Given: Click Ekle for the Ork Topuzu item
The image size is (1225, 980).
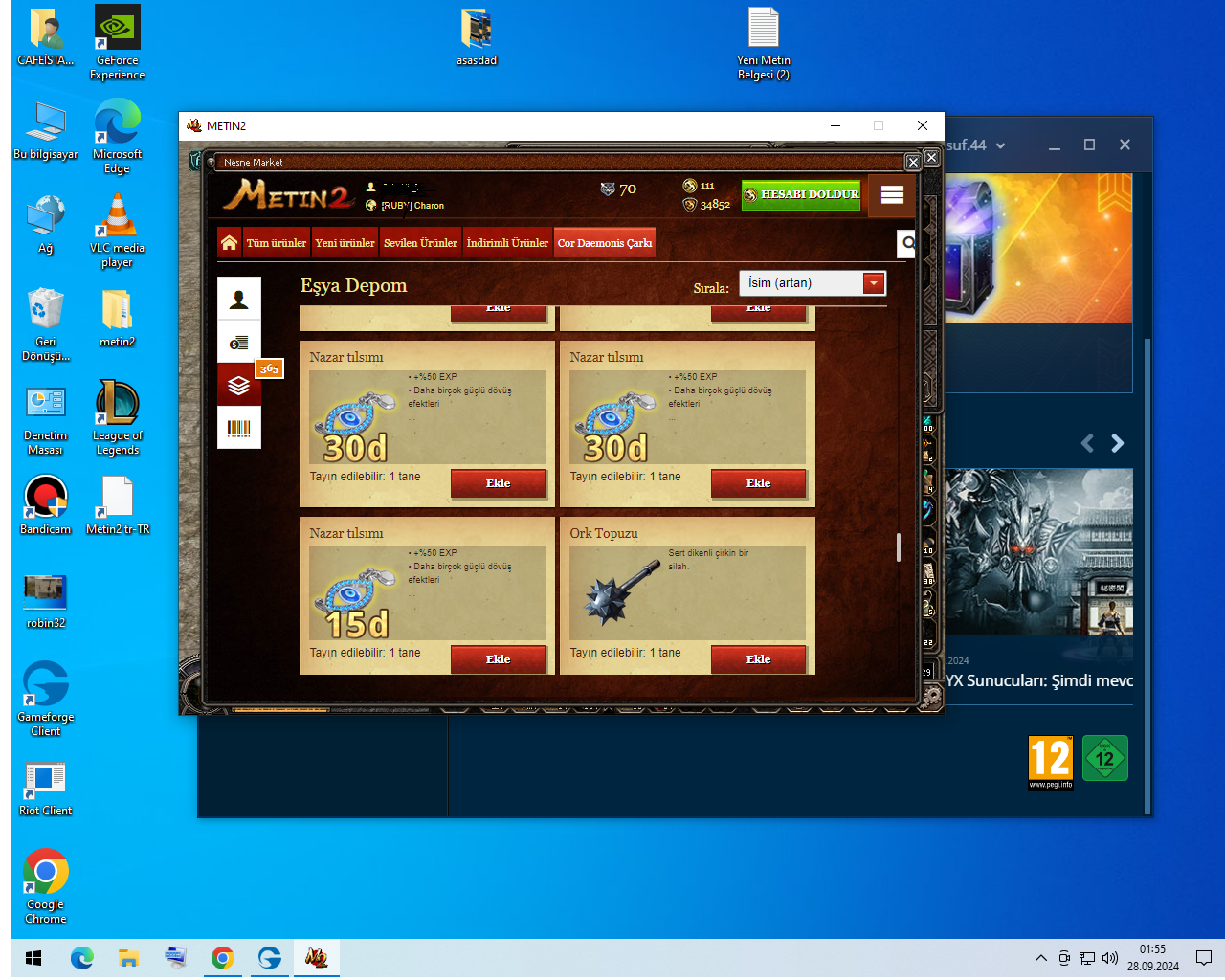Looking at the screenshot, I should (x=758, y=659).
